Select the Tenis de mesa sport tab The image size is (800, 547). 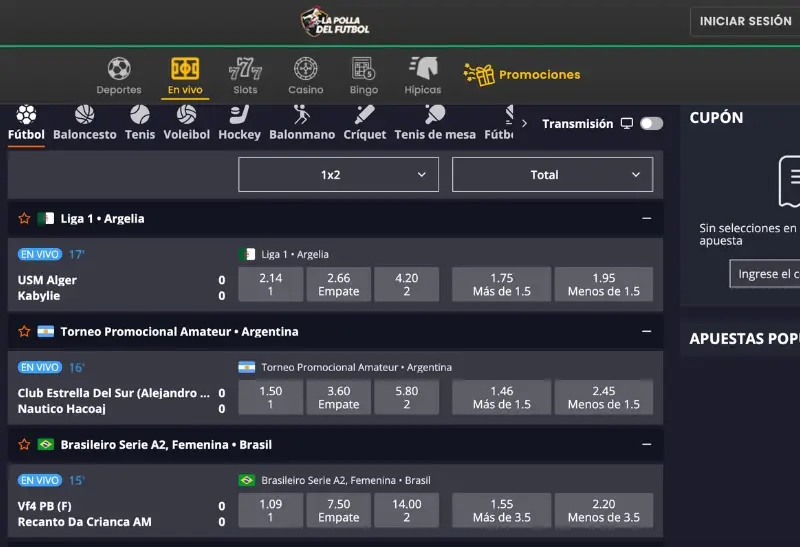(435, 123)
